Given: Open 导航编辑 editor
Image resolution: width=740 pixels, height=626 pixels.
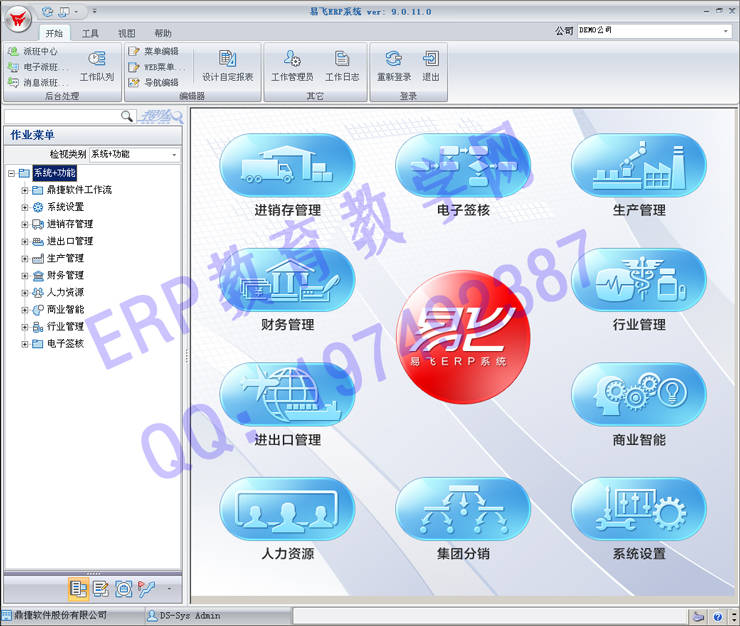Looking at the screenshot, I should tap(153, 83).
